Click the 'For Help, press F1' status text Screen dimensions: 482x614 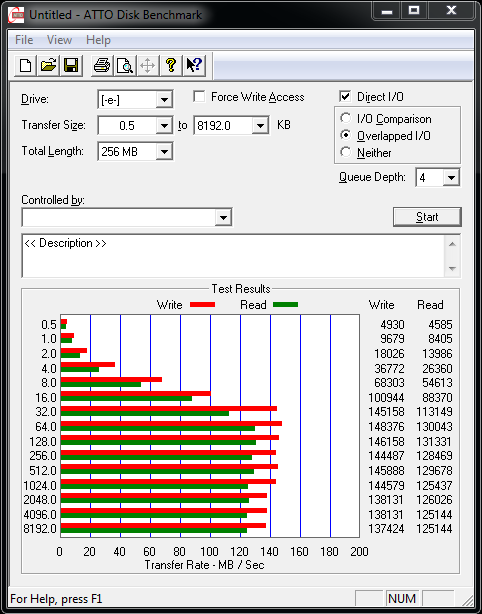pyautogui.click(x=56, y=599)
